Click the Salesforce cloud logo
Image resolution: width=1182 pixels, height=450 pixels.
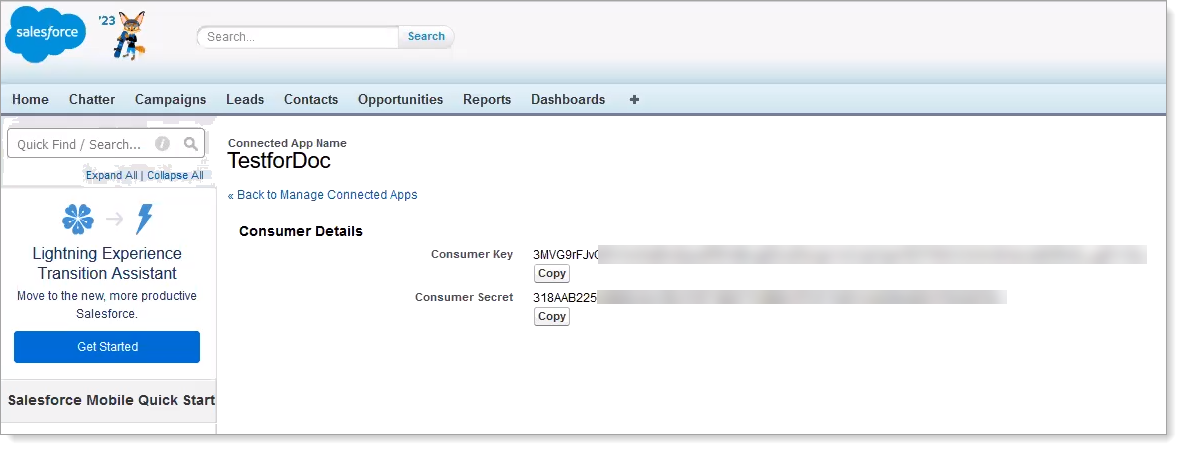45,34
